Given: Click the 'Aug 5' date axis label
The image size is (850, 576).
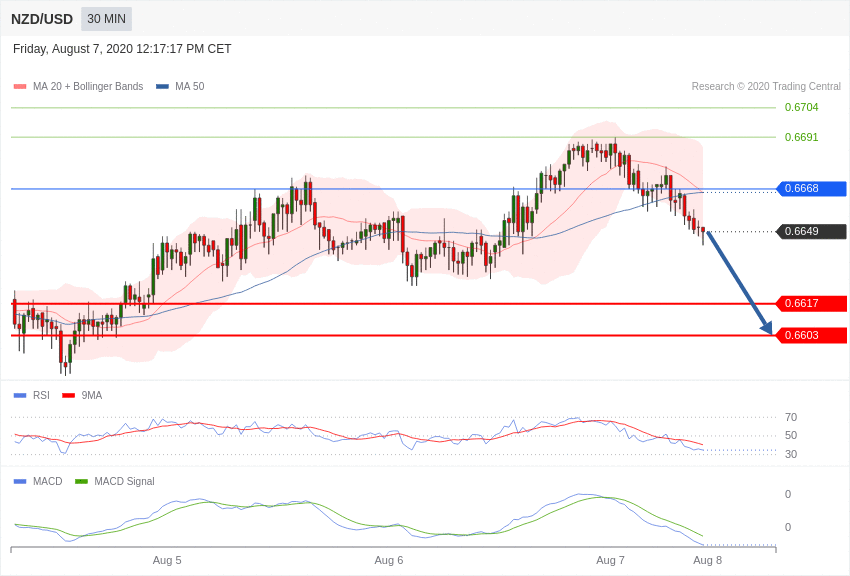Looking at the screenshot, I should 167,560.
